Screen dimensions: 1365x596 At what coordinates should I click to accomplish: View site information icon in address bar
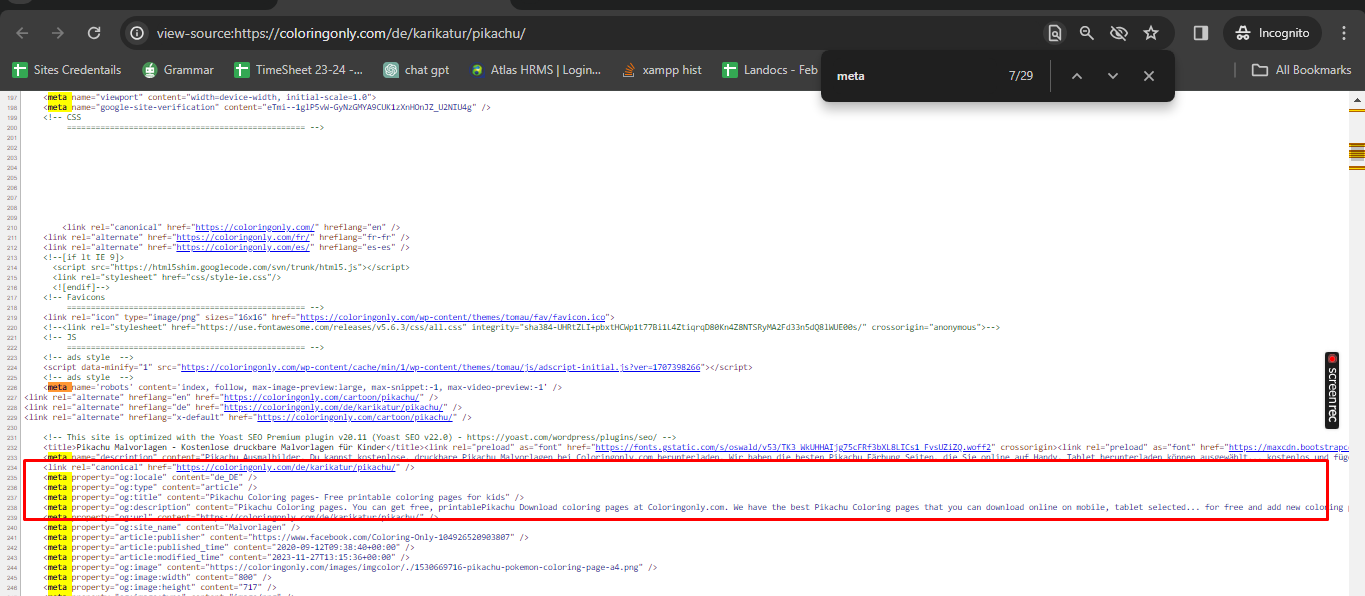point(138,33)
